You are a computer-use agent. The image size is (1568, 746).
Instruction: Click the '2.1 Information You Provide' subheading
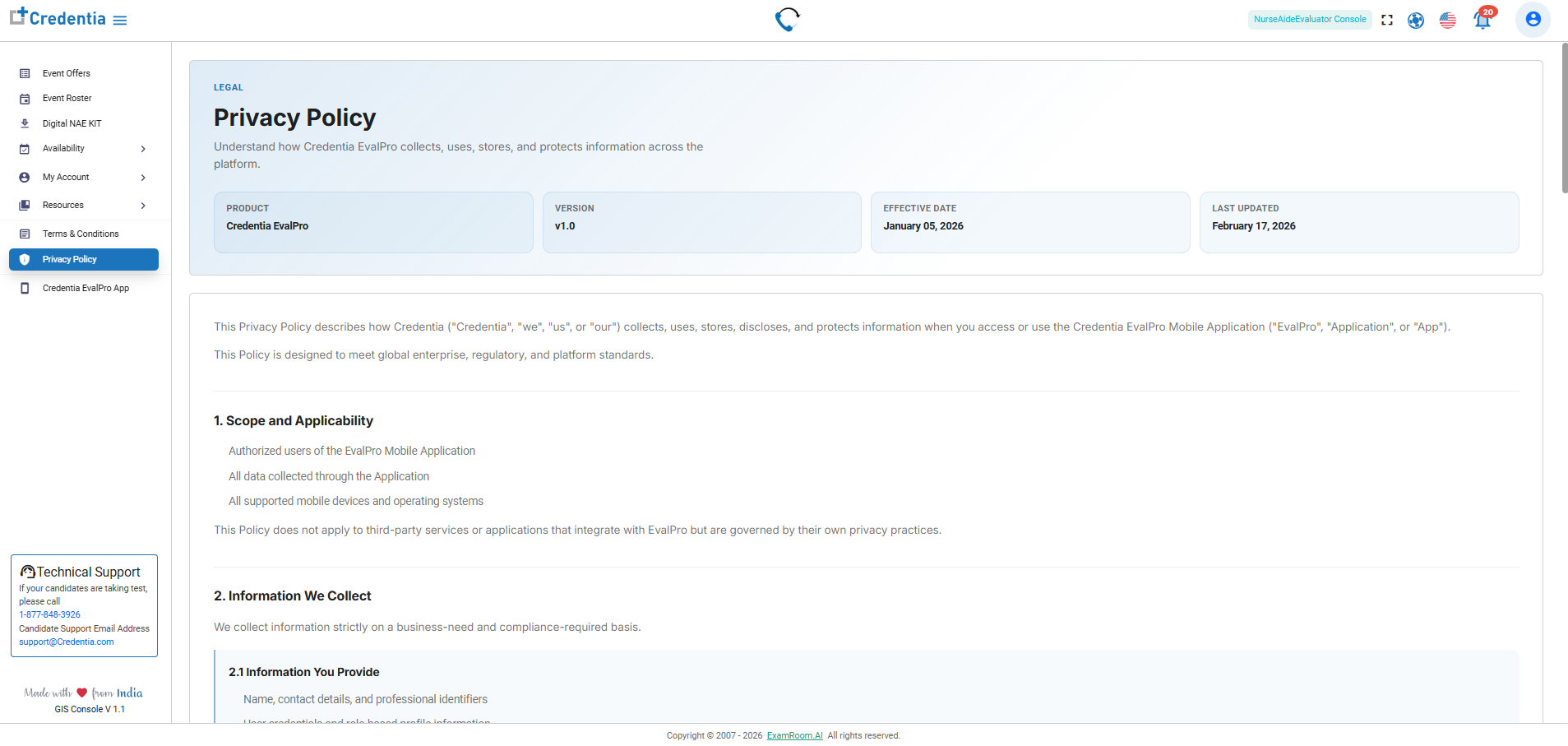(304, 673)
